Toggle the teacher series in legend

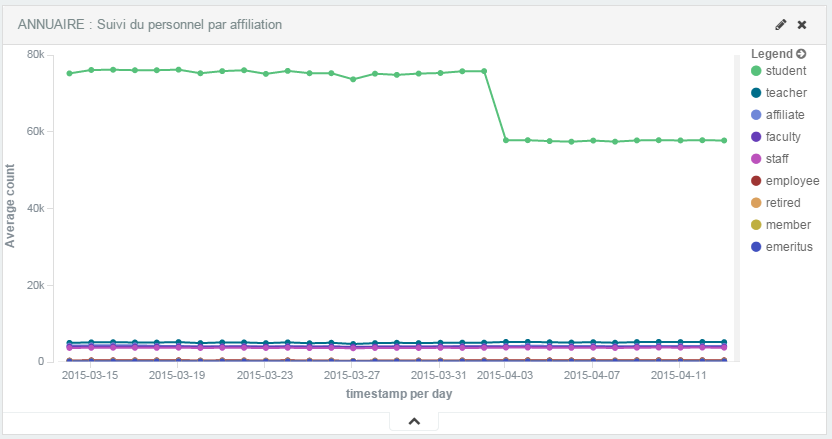click(786, 93)
